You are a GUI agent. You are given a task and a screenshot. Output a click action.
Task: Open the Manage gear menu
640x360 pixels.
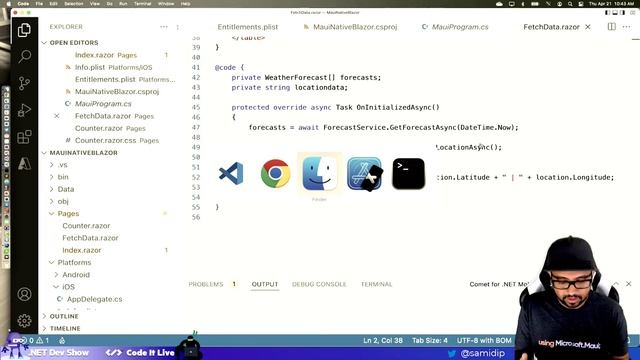click(x=24, y=320)
